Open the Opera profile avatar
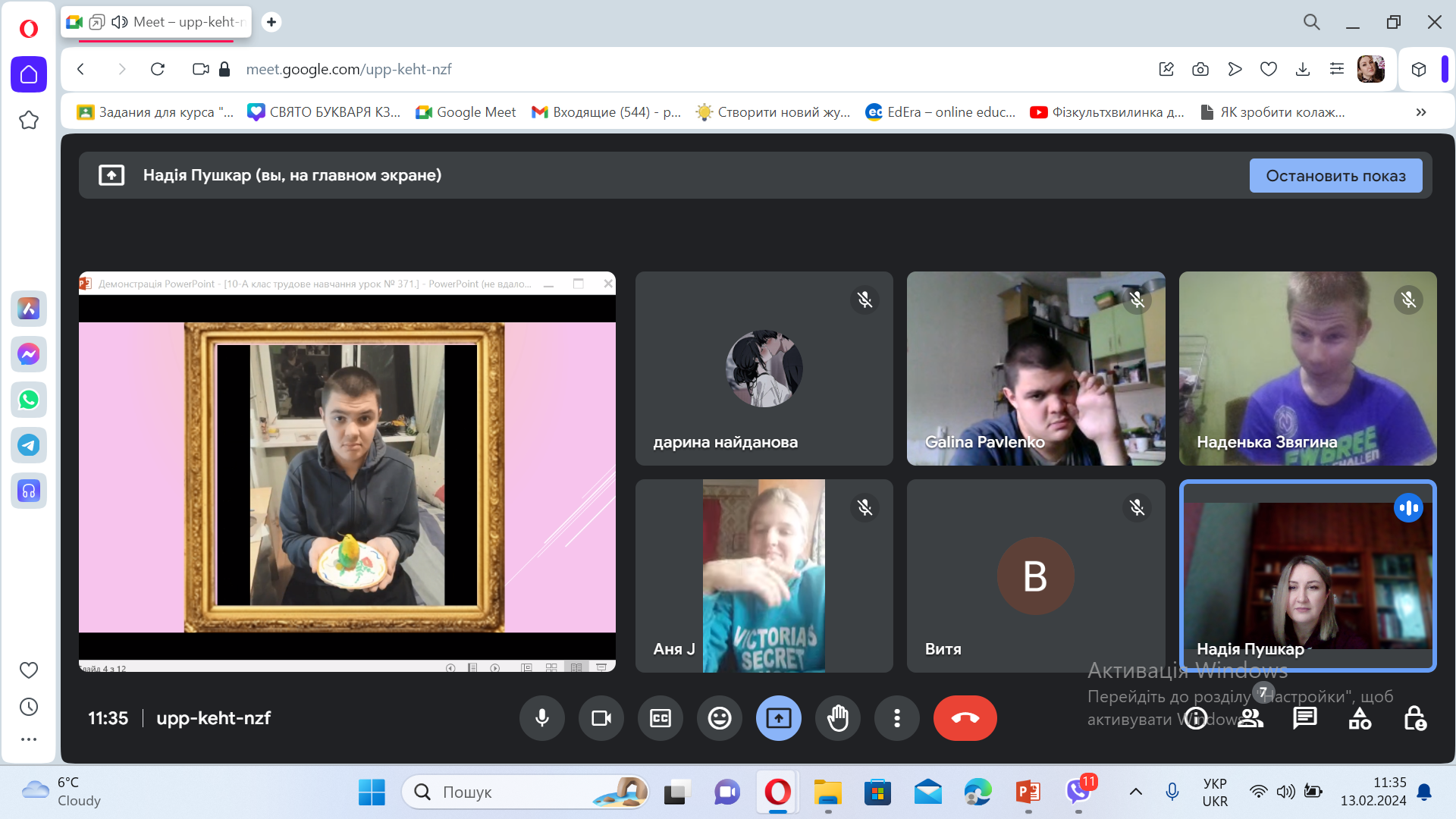The image size is (1456, 819). click(1371, 69)
